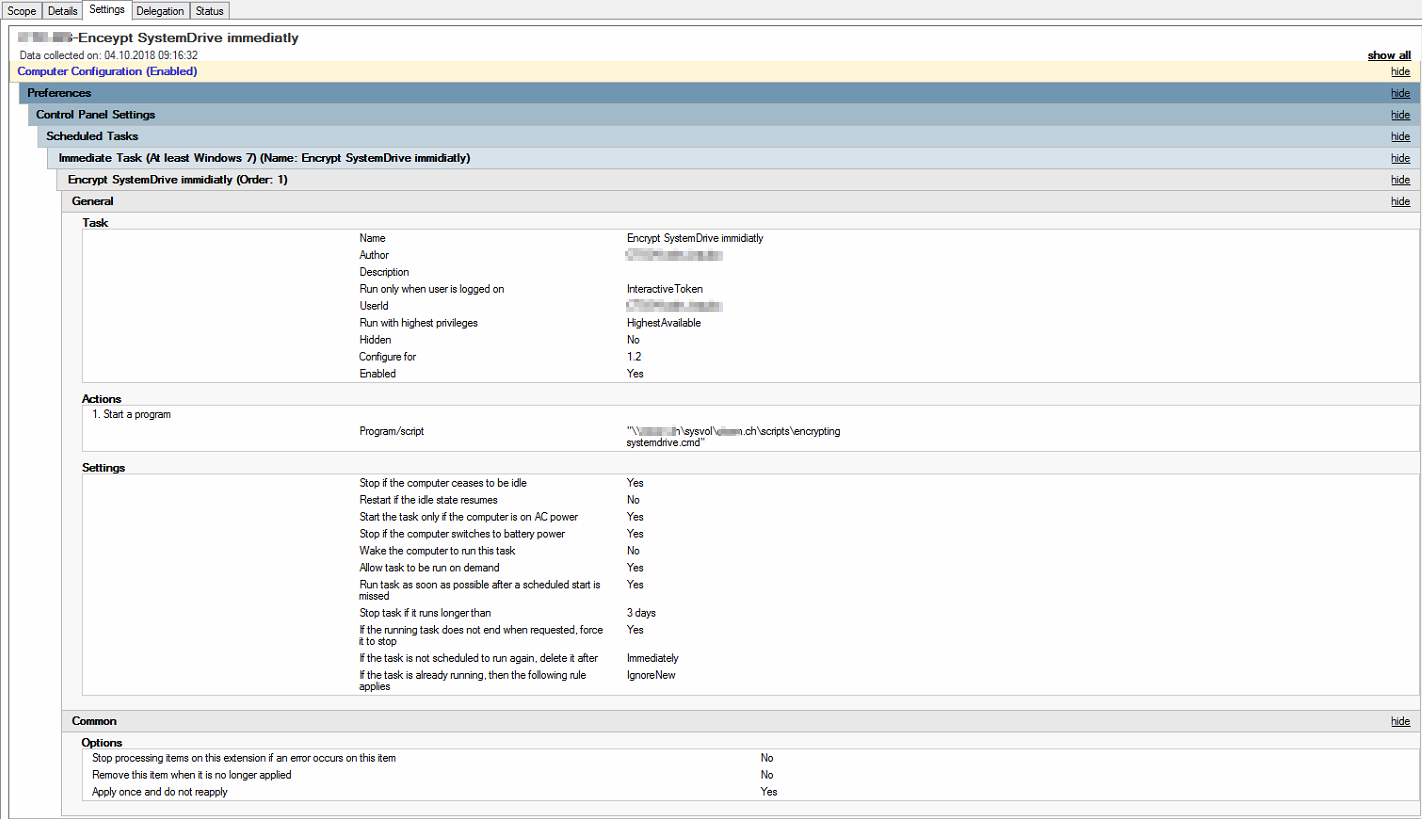The height and width of the screenshot is (819, 1422).
Task: Hide the Immediate Task section
Action: [x=1400, y=159]
